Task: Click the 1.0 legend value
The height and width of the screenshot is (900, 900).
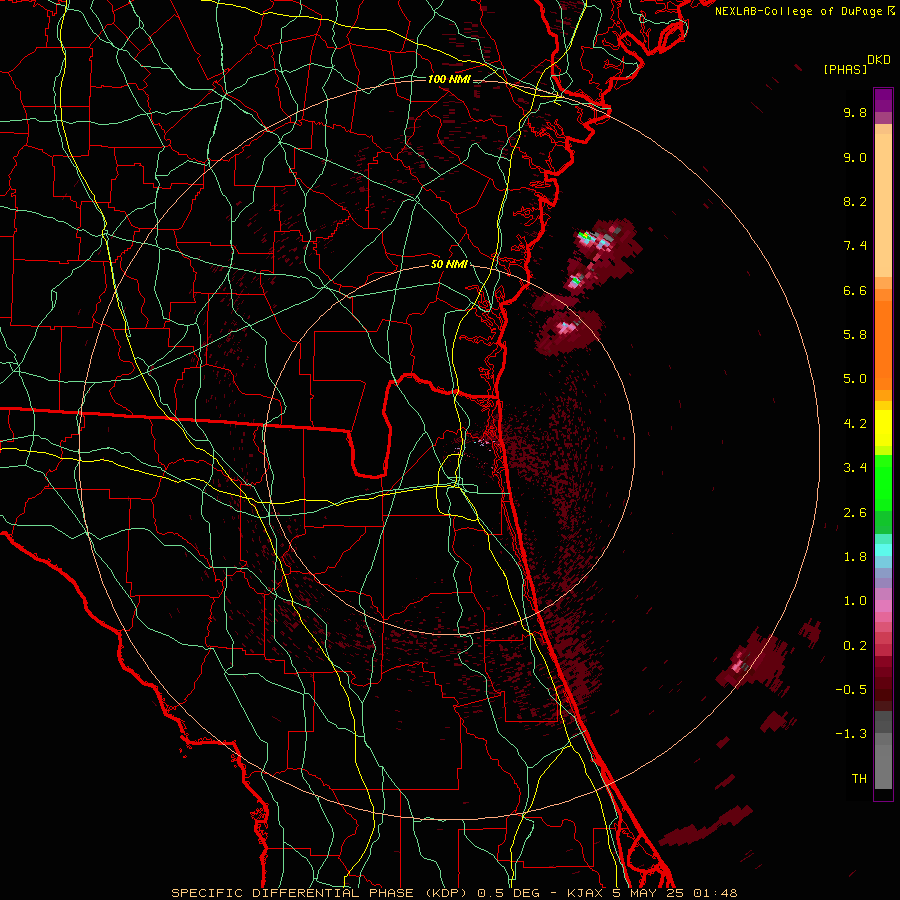Action: pyautogui.click(x=855, y=601)
